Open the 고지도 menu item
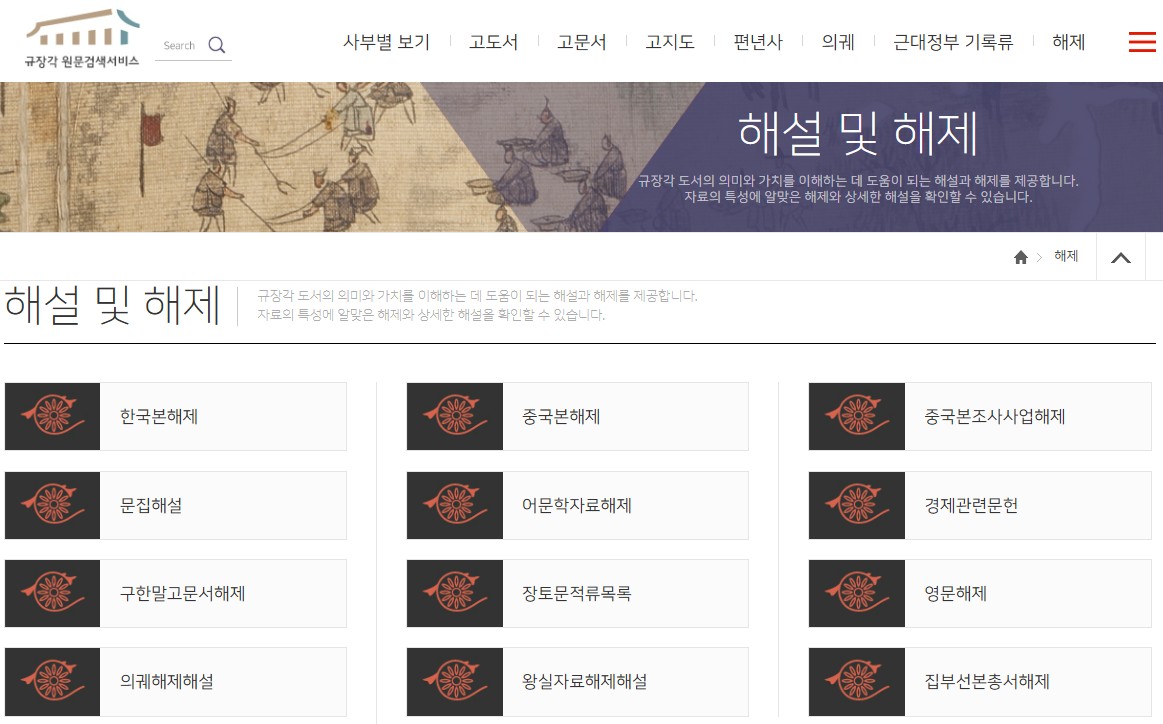 [670, 42]
